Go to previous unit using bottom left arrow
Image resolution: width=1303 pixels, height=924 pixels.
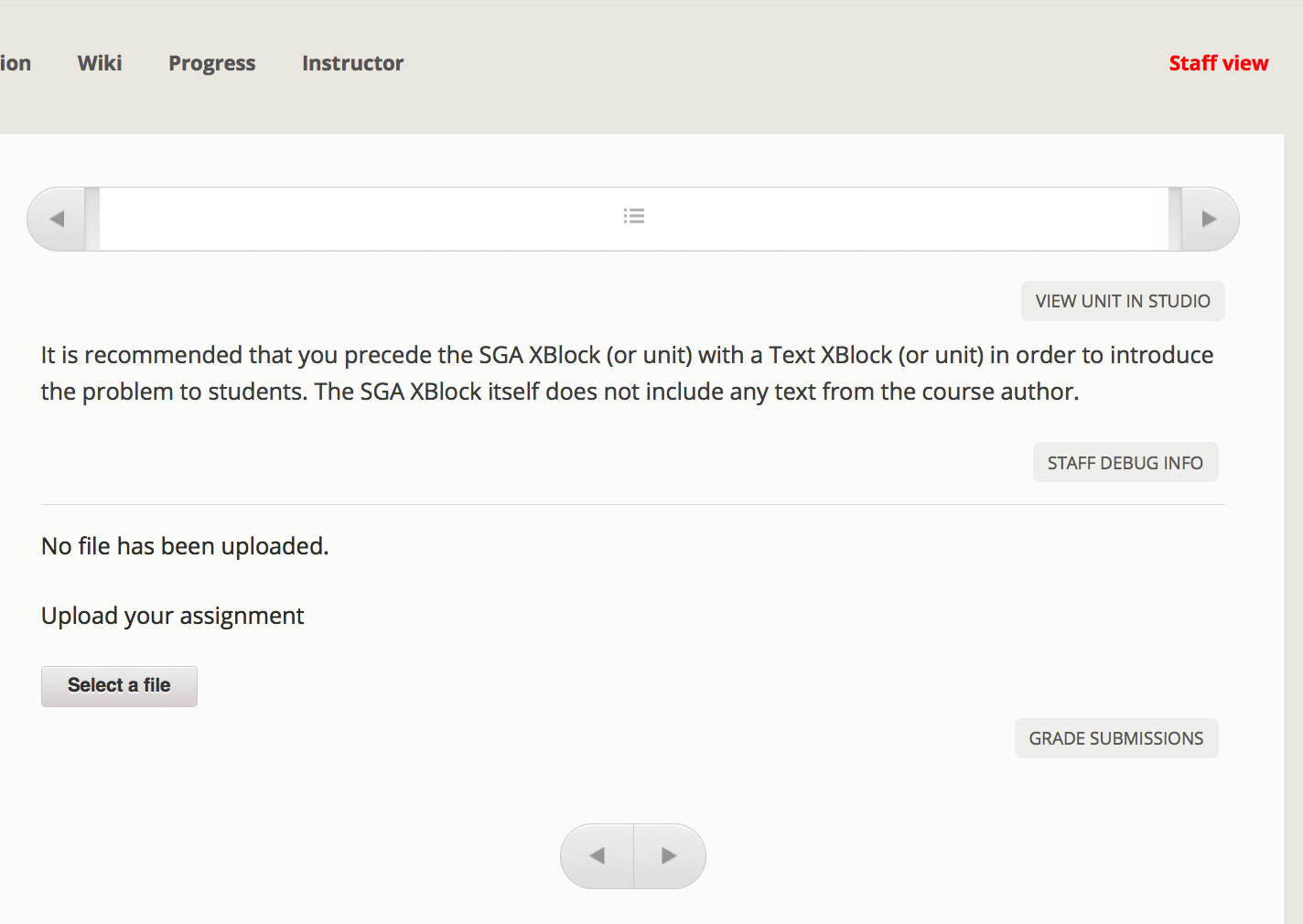tap(598, 856)
